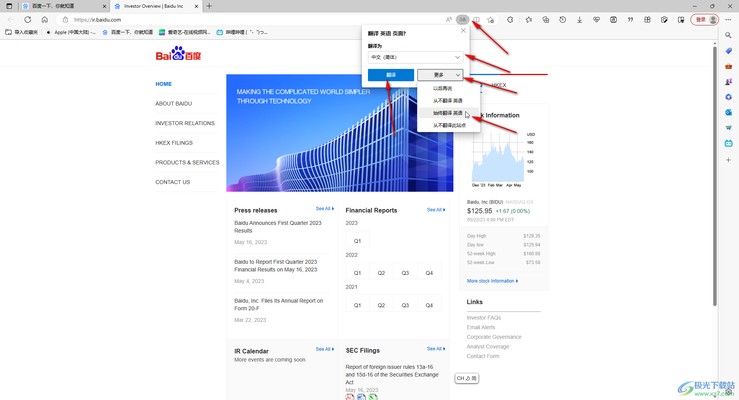Viewport: 739px width, 400px height.
Task: Click the browser refresh button
Action: point(28,19)
